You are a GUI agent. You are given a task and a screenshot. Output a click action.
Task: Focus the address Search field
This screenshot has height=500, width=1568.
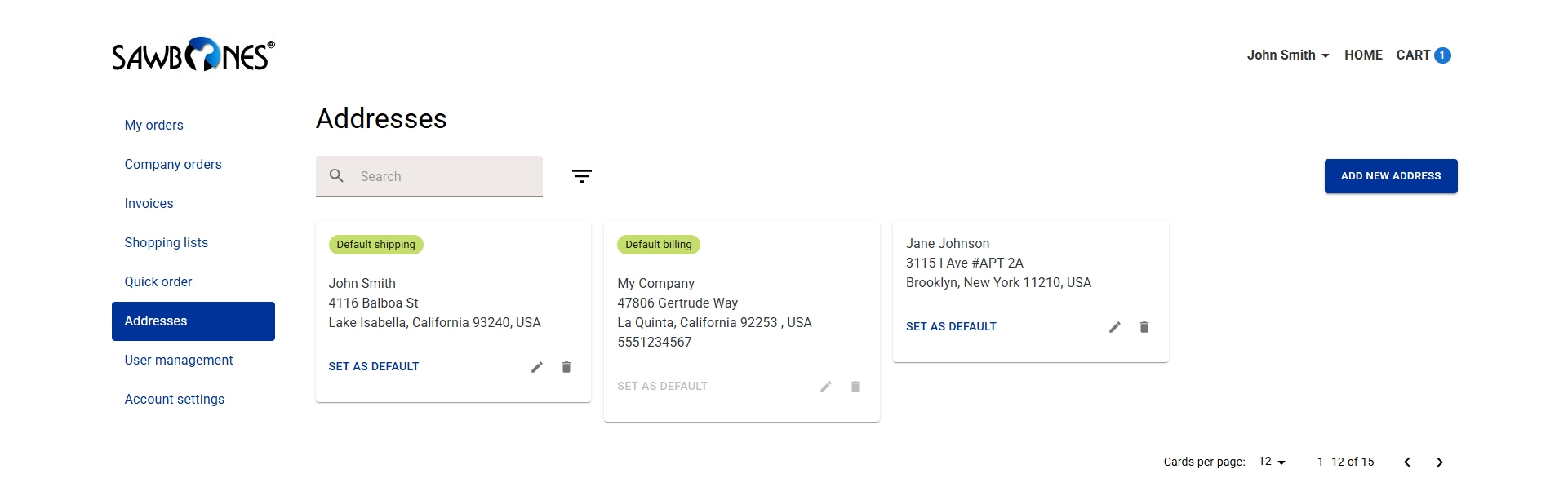pos(429,176)
